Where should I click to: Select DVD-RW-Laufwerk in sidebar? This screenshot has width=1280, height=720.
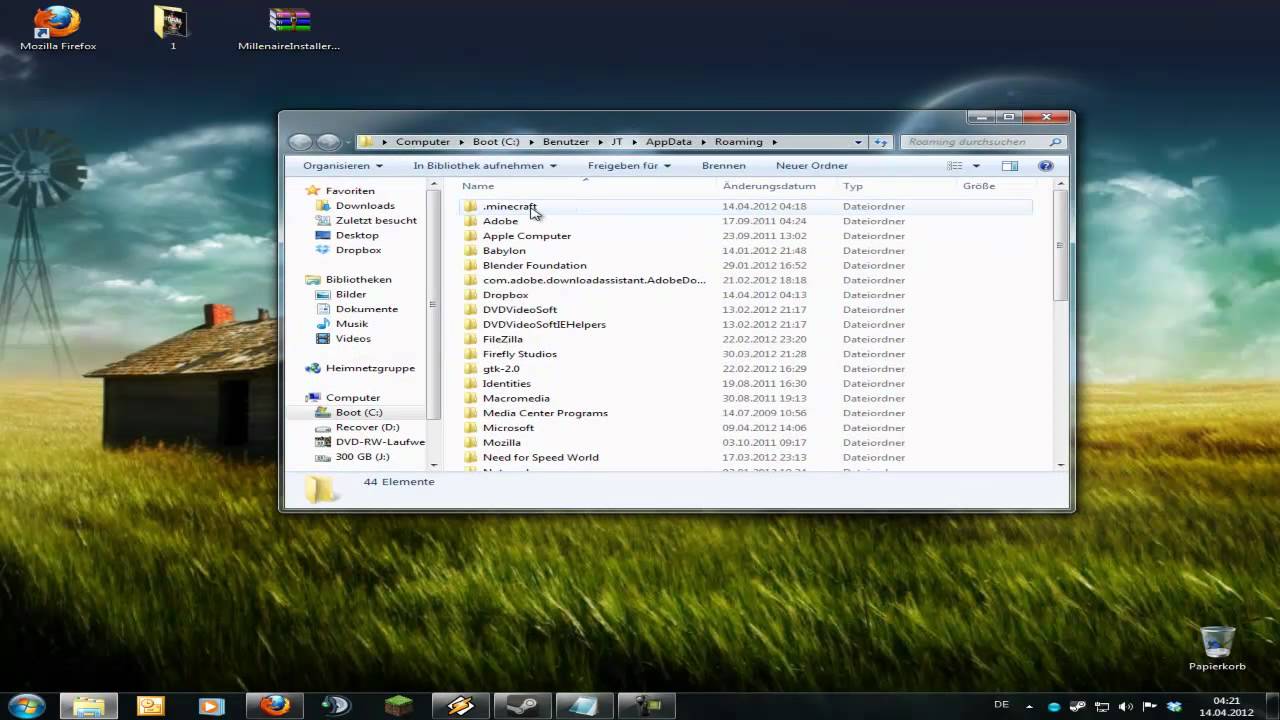(380, 442)
